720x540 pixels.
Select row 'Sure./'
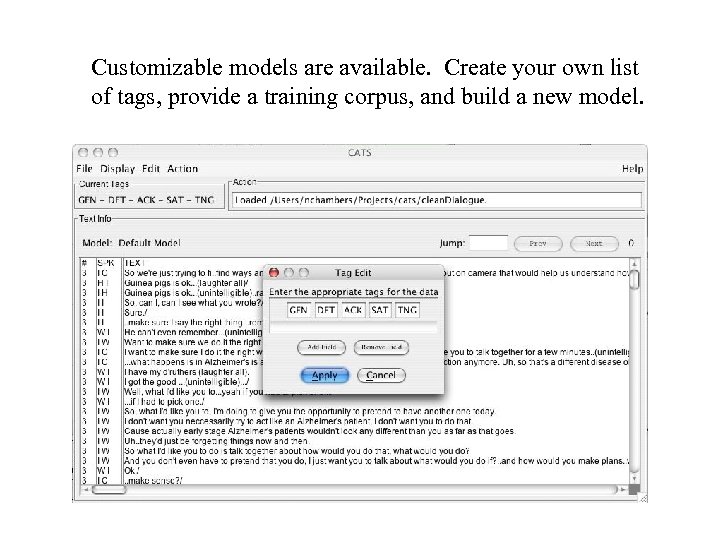(x=136, y=313)
